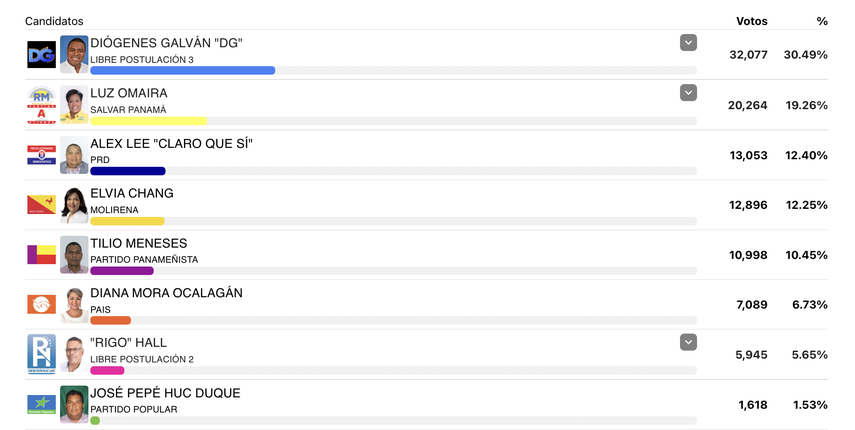The width and height of the screenshot is (855, 430).
Task: Click Diana Mora Ocalagán's photo thumbnail
Action: pos(74,304)
